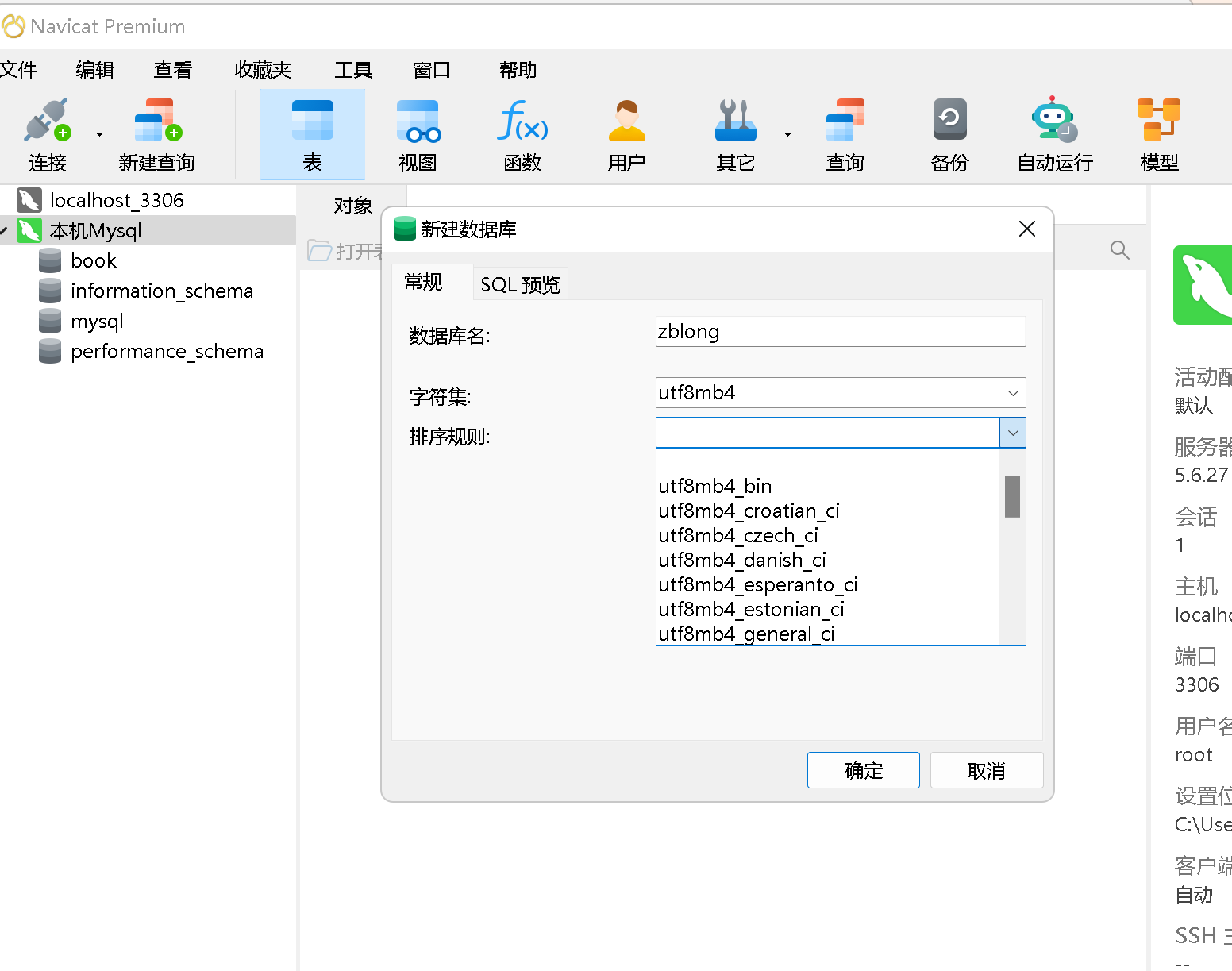Choose utf8mb4_bin collation
Viewport: 1232px width, 971px height.
827,486
